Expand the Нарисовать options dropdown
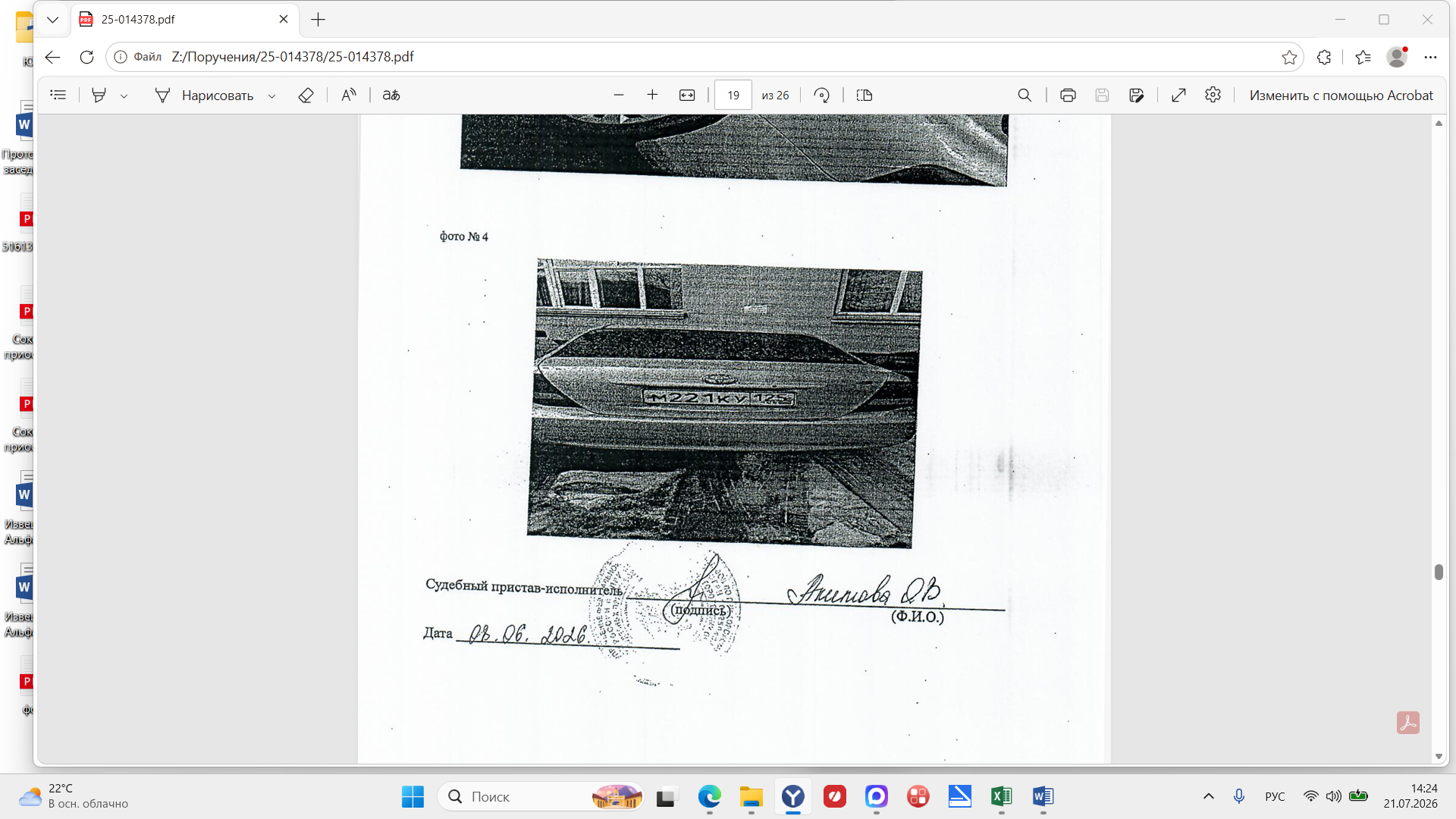1456x819 pixels. tap(271, 96)
